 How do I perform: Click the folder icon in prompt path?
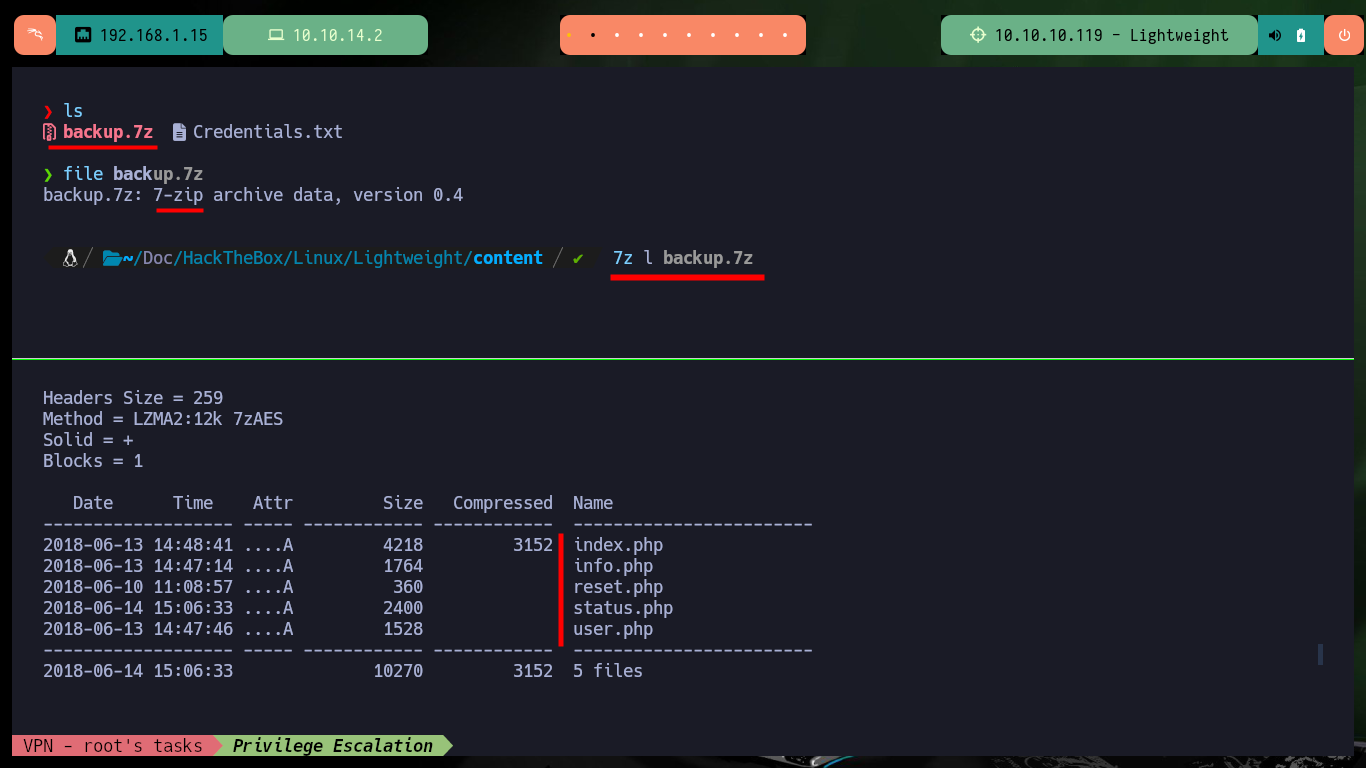tap(112, 258)
